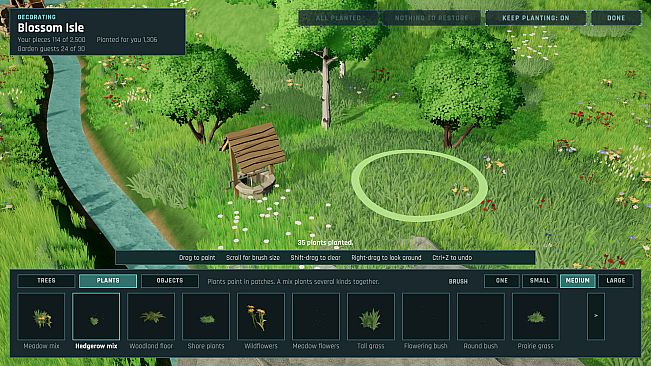This screenshot has width=651, height=366.
Task: Choose the Prairie grass tile
Action: (536, 317)
